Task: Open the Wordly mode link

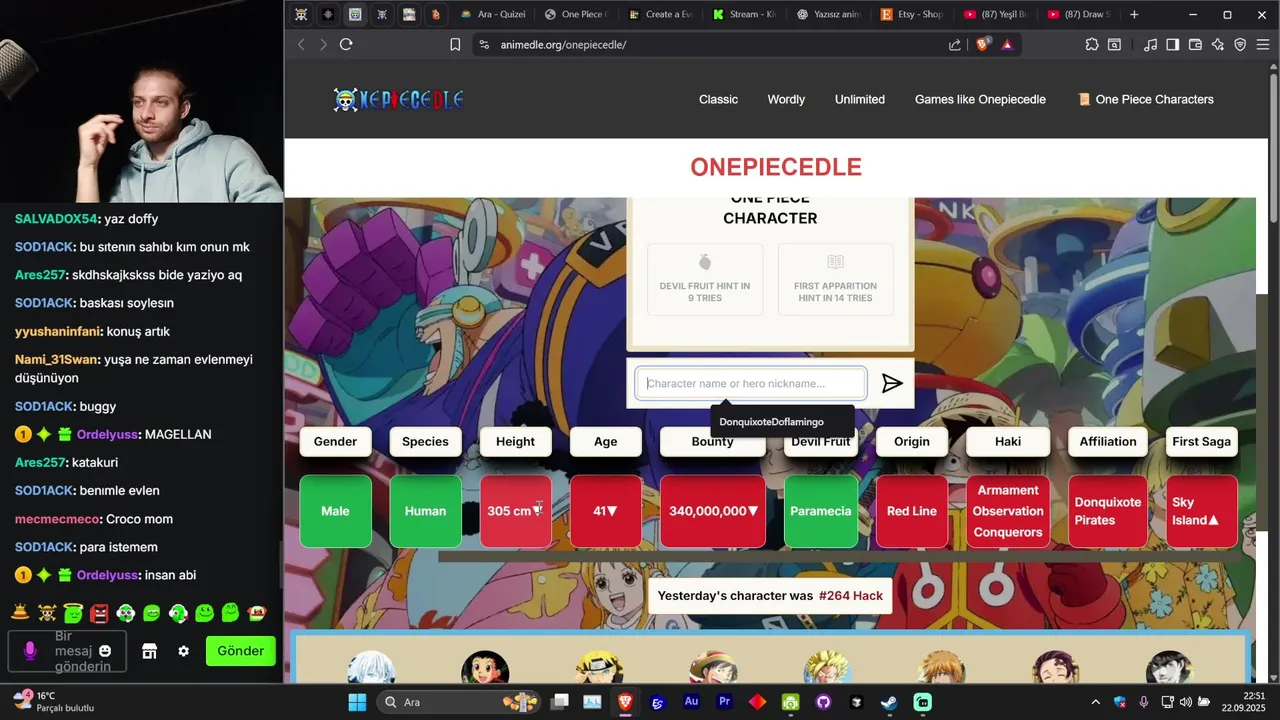Action: 786,99
